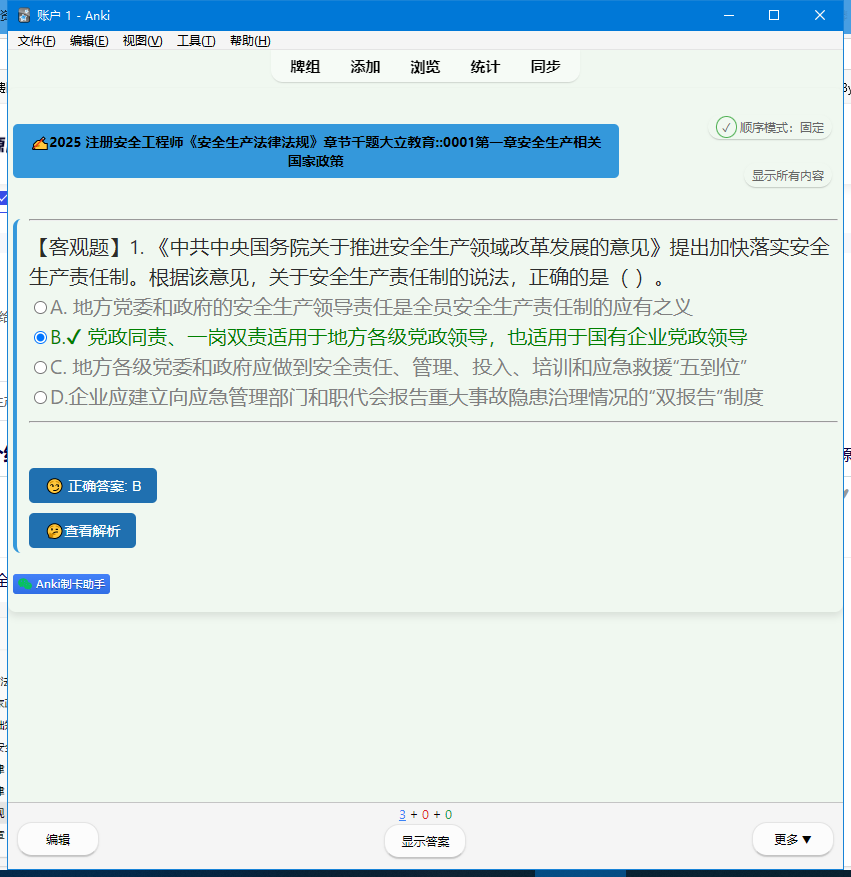Open the 工具(T) menu

(196, 41)
